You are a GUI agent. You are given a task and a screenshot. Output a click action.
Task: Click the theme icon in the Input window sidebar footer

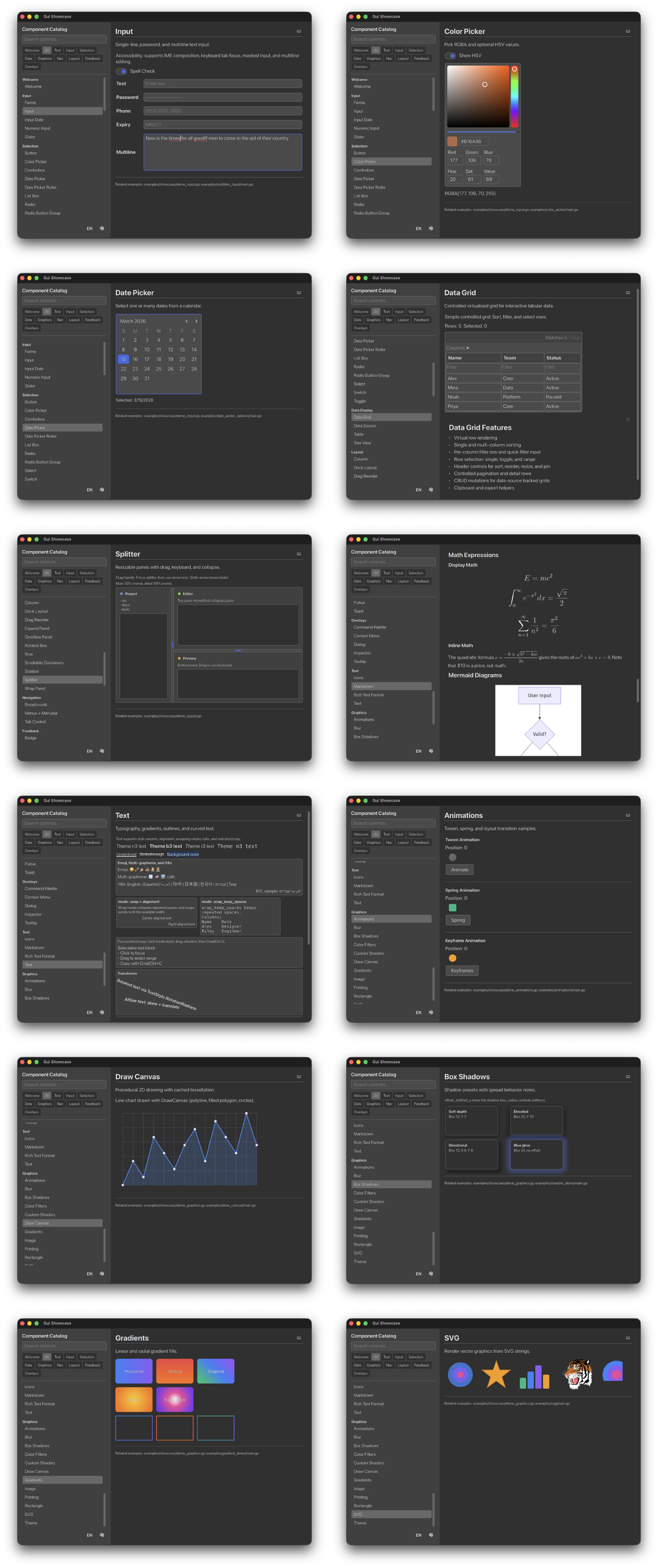click(x=102, y=228)
